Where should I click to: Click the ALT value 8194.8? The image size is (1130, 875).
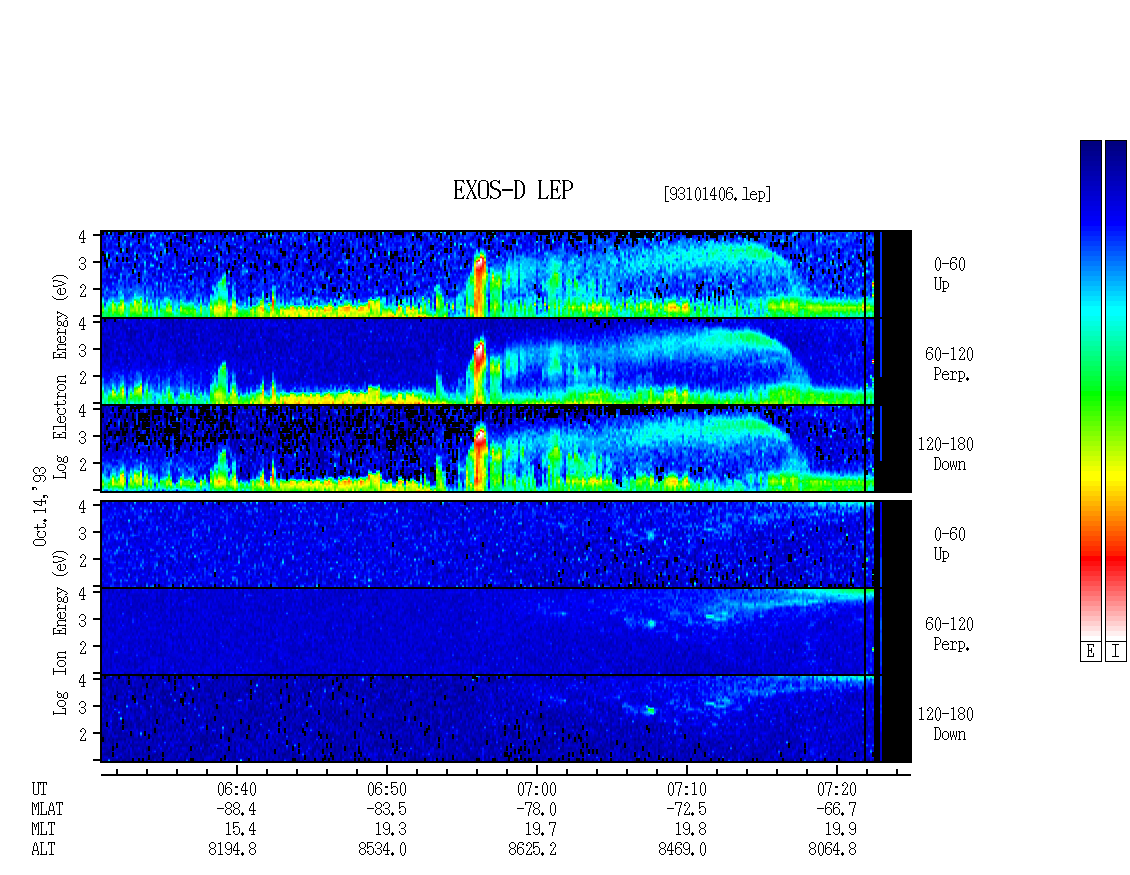pyautogui.click(x=232, y=850)
